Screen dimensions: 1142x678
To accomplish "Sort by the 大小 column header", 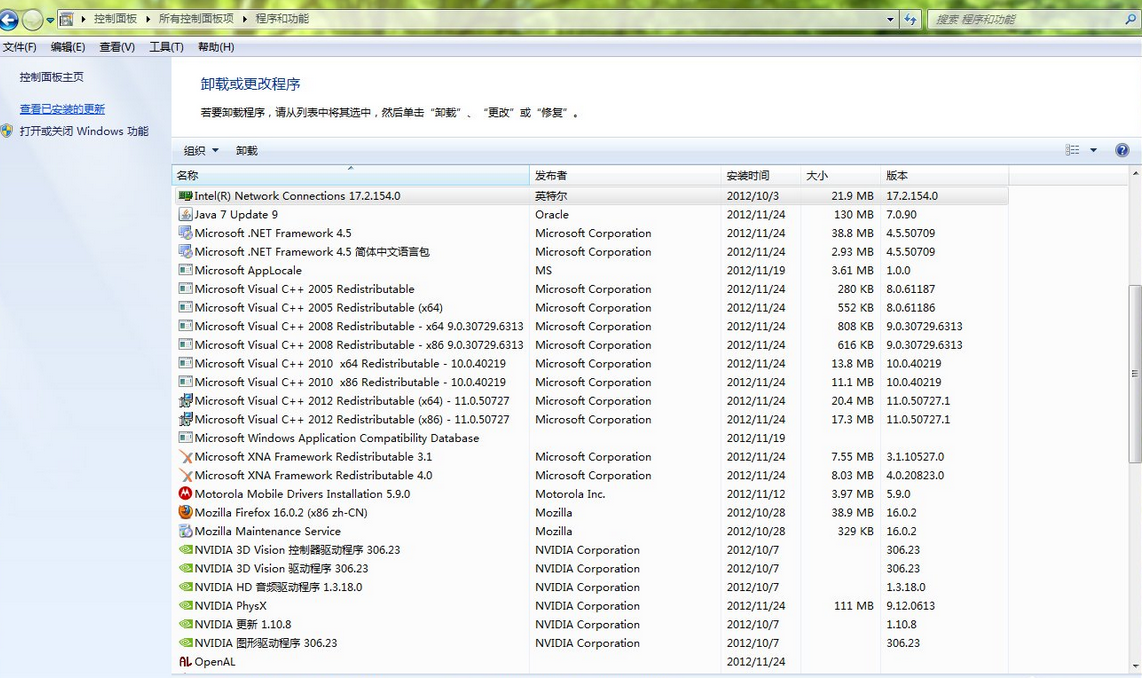I will (840, 176).
